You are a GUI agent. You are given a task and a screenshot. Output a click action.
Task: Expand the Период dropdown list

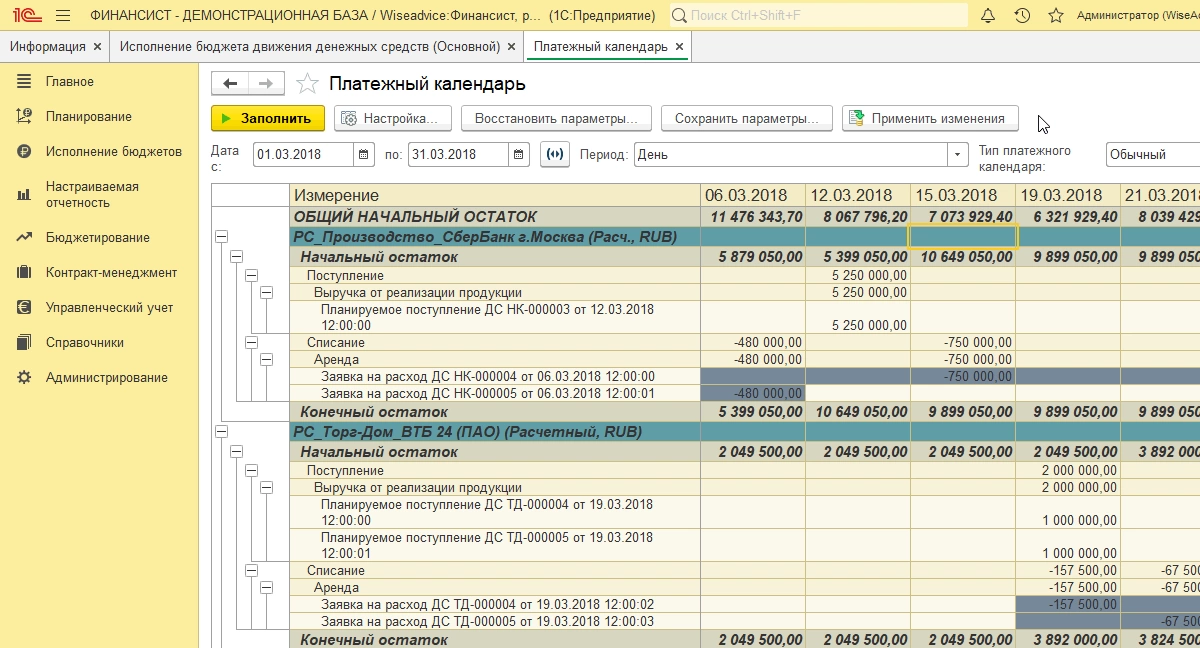pos(959,155)
